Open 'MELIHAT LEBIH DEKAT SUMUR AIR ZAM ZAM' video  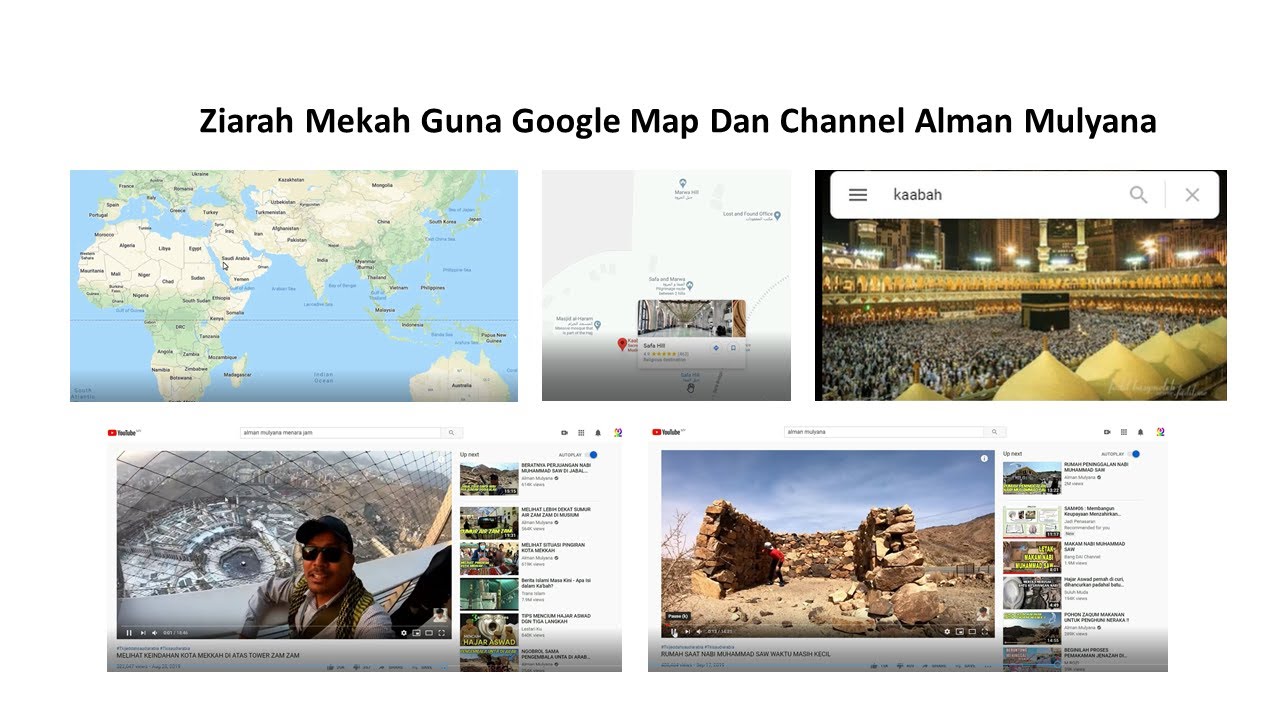[x=526, y=522]
